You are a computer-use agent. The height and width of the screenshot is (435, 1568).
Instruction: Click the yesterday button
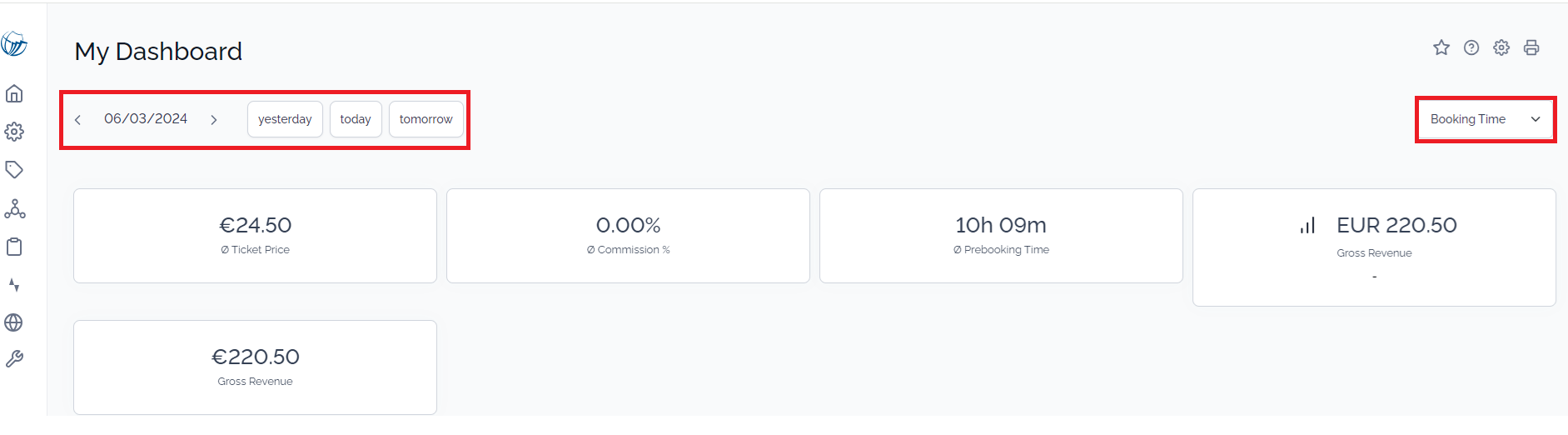click(285, 119)
